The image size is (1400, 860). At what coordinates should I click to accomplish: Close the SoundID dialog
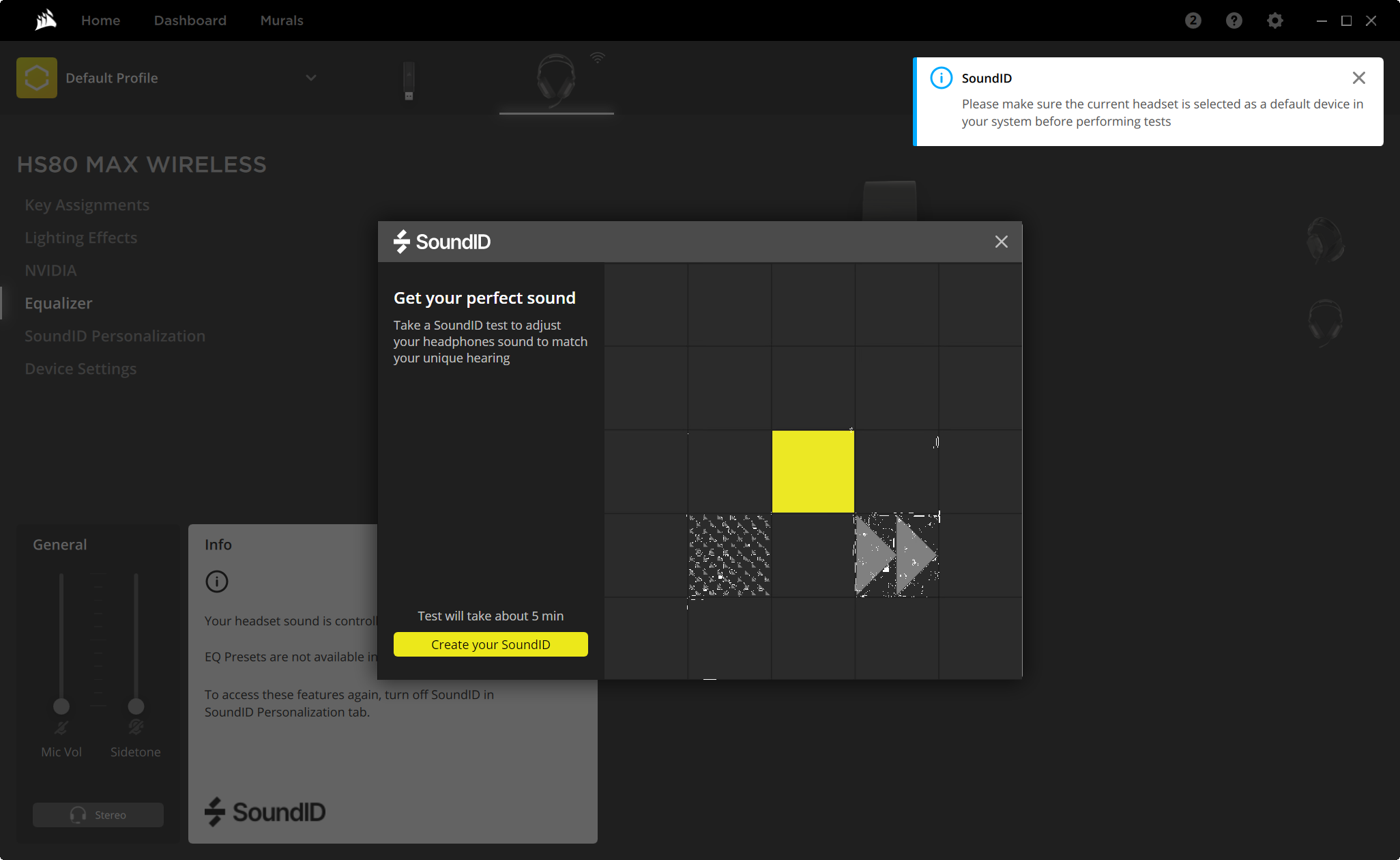click(1001, 242)
